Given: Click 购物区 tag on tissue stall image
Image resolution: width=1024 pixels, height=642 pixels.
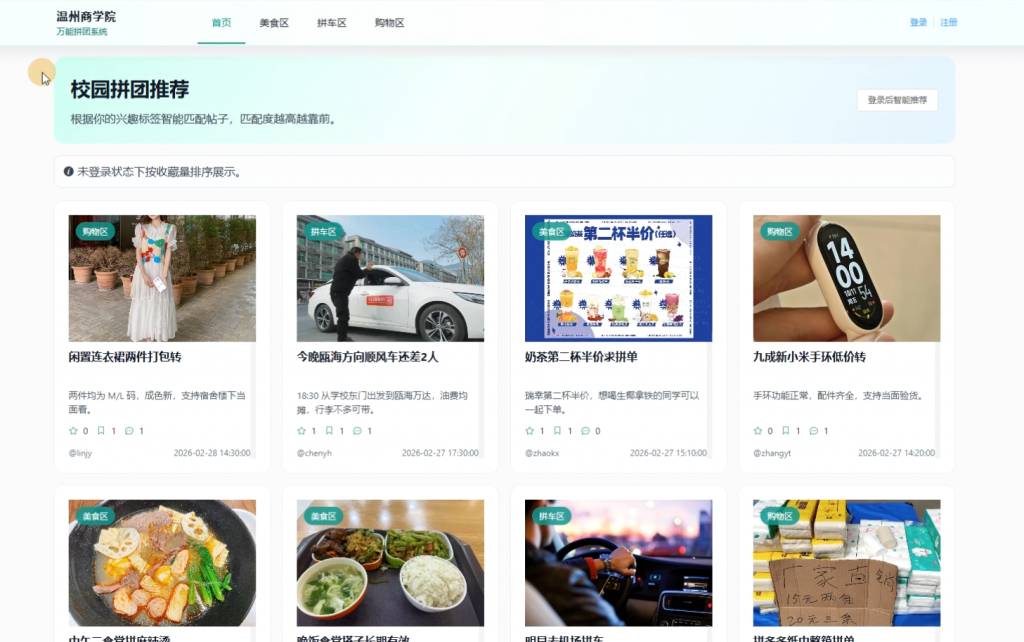Looking at the screenshot, I should pyautogui.click(x=779, y=516).
